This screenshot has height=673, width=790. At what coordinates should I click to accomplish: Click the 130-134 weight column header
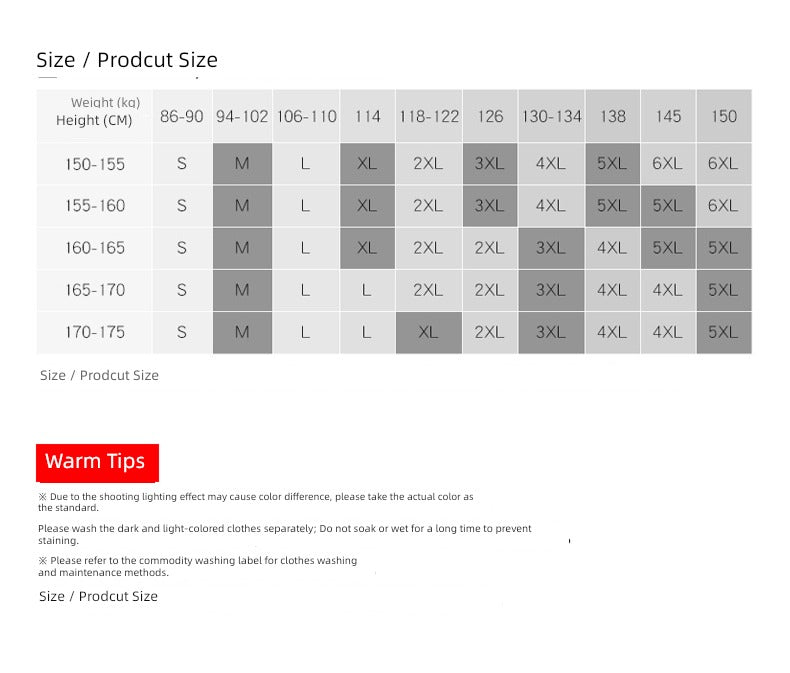click(x=551, y=116)
